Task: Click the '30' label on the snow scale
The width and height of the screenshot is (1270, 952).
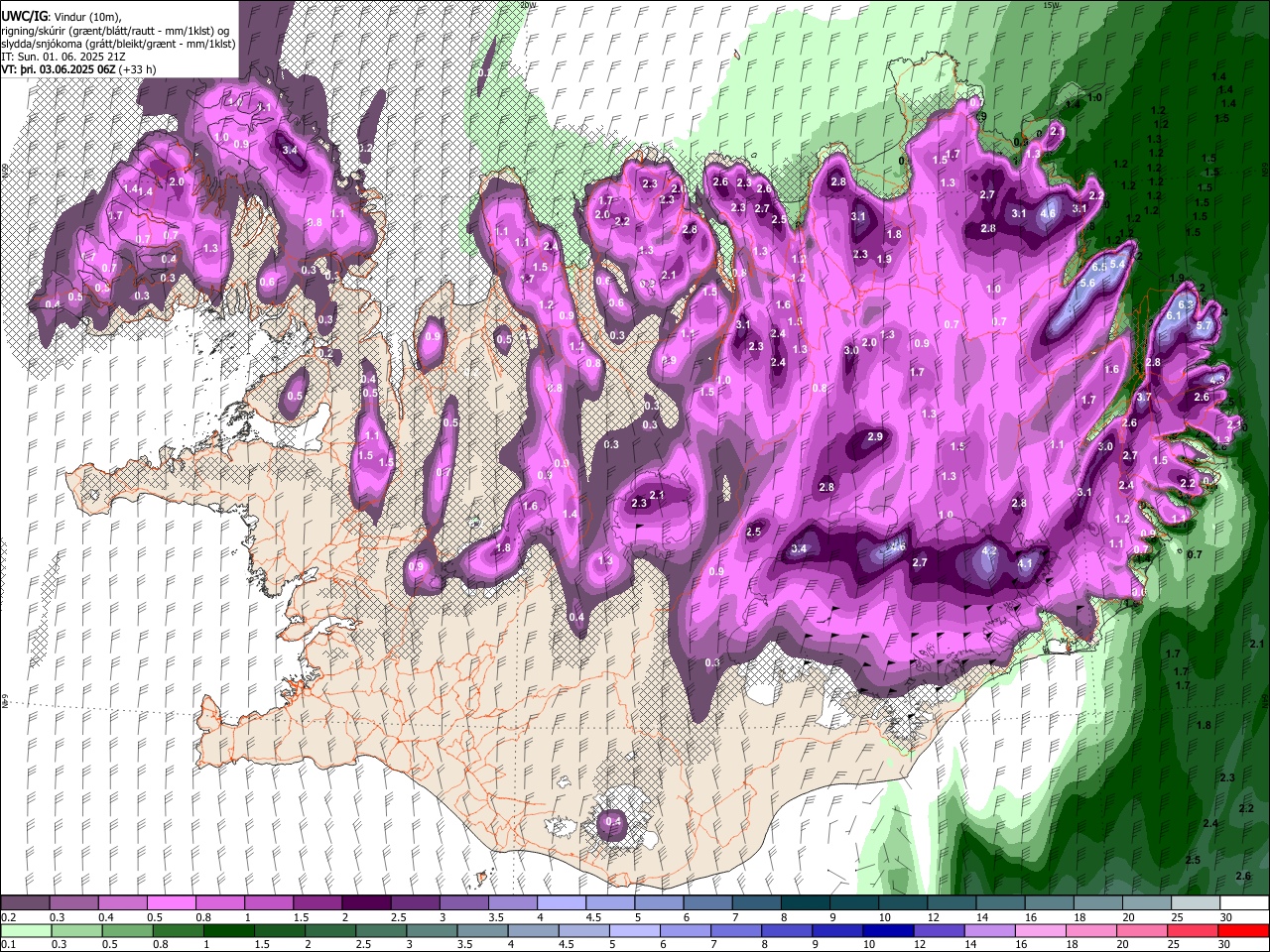Action: tap(1225, 917)
